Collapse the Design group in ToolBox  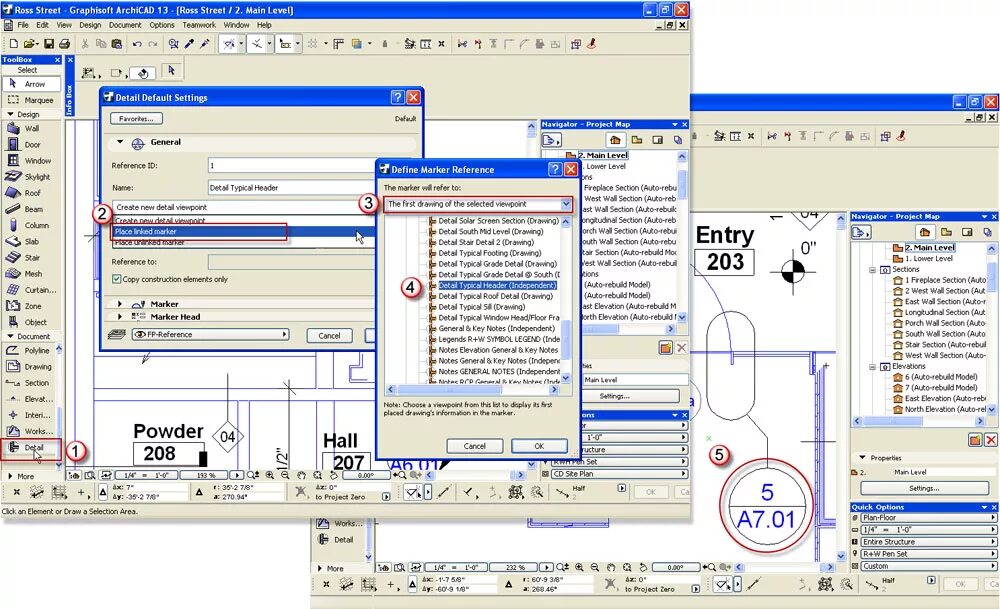coord(10,114)
